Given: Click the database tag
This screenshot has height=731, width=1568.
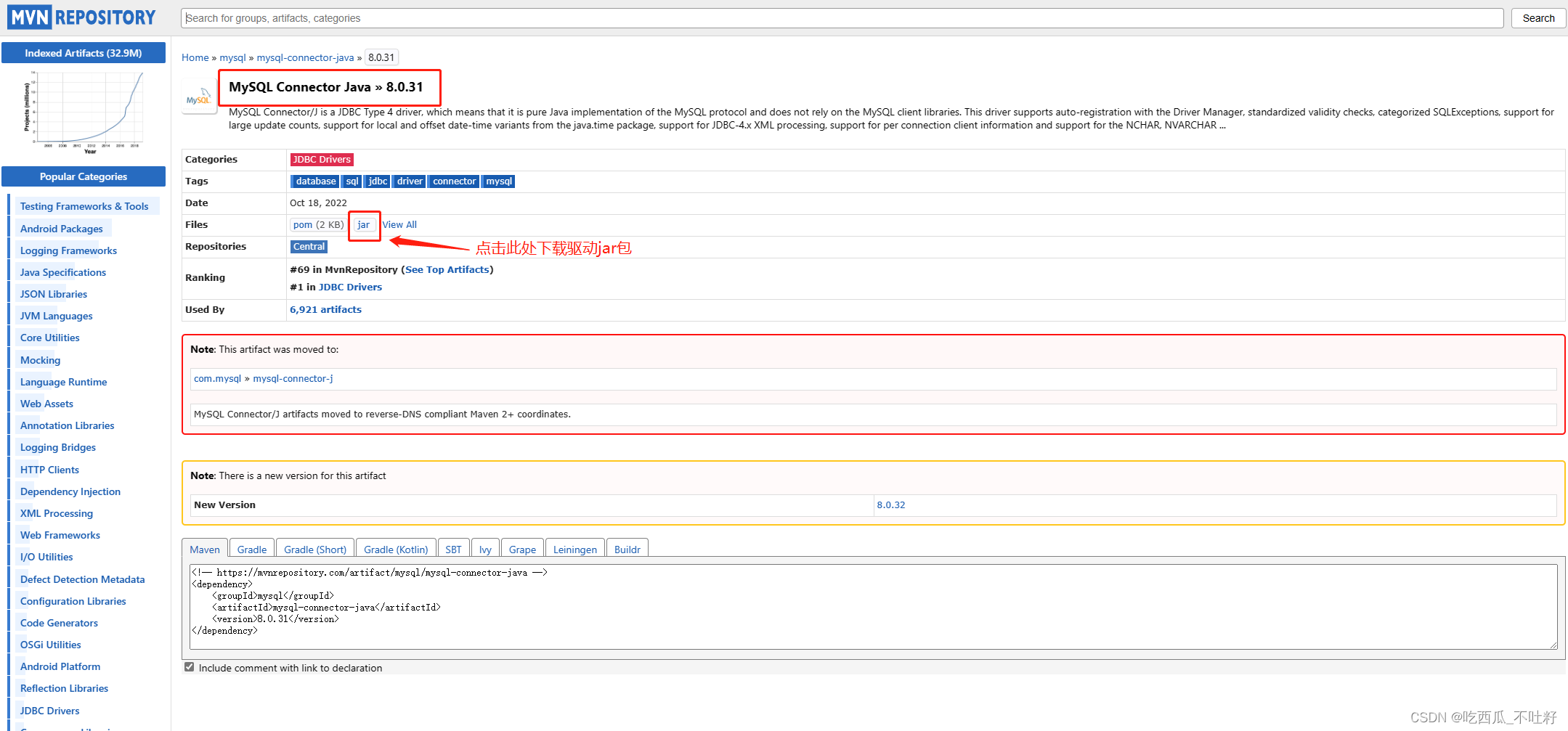Looking at the screenshot, I should click(x=316, y=181).
